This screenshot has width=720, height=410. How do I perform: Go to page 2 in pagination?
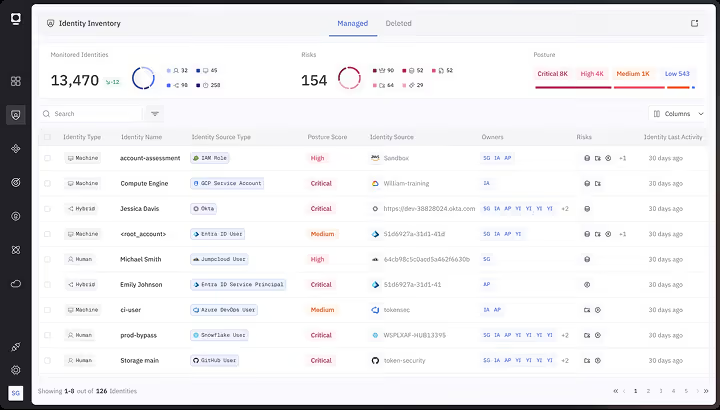(x=648, y=391)
